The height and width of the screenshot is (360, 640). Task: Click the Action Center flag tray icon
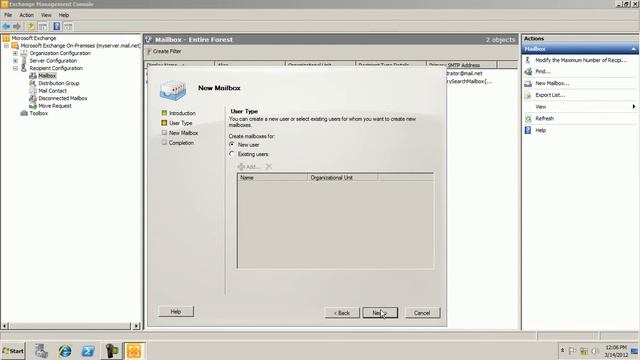coord(572,351)
